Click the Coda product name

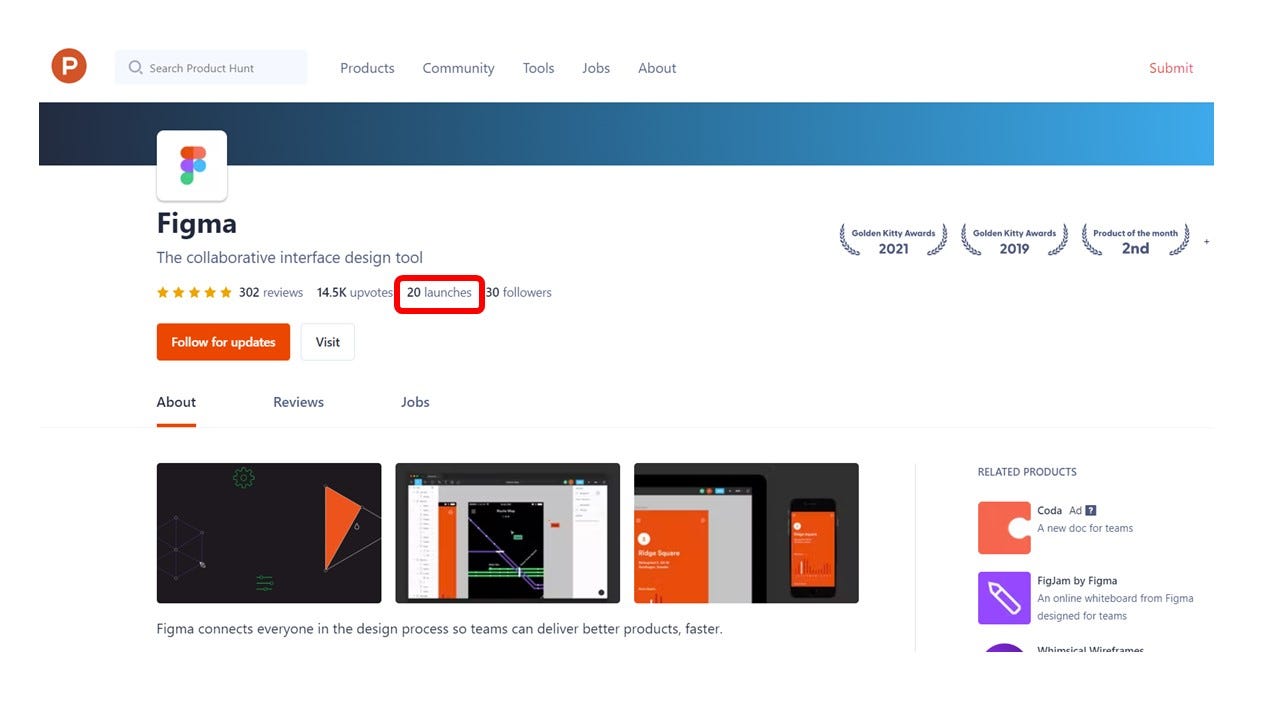pos(1049,510)
